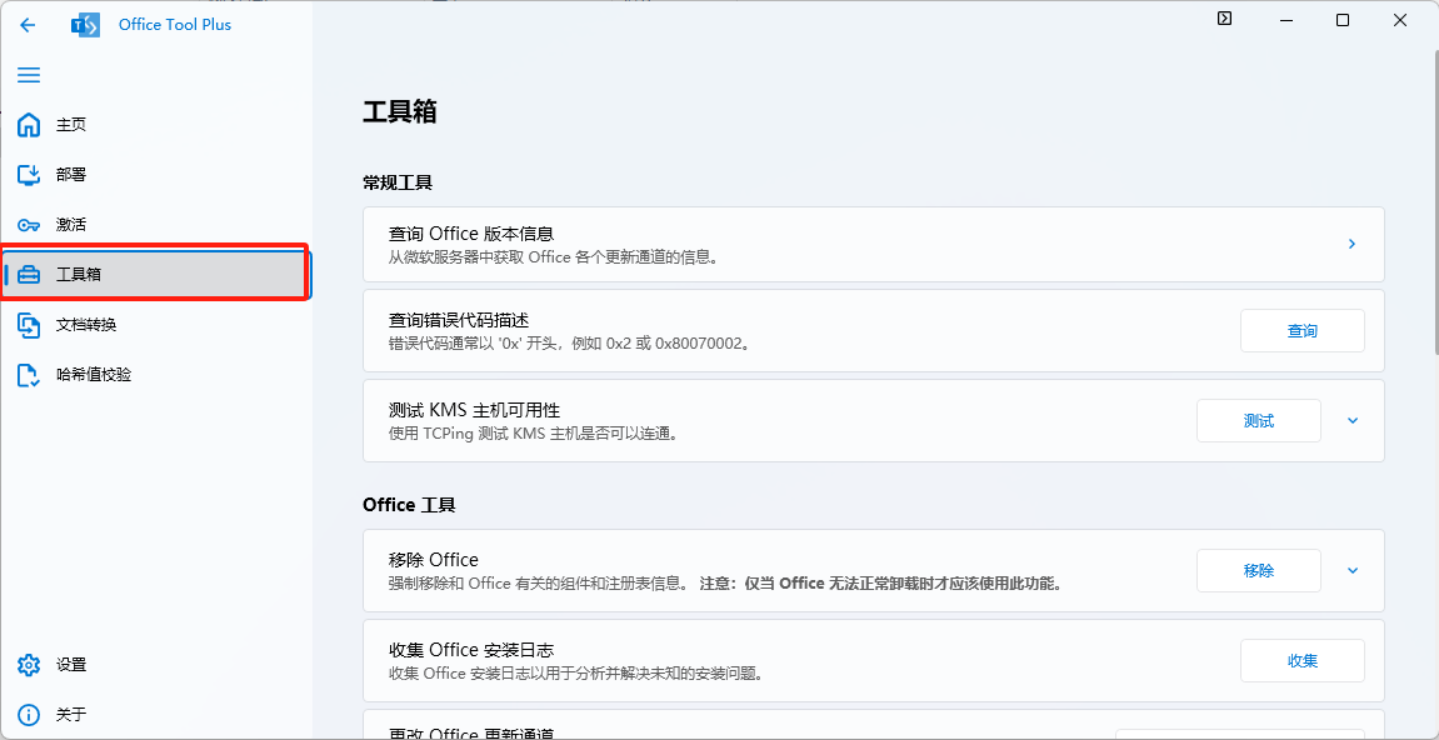Go to the 主页 home page

pyautogui.click(x=71, y=125)
